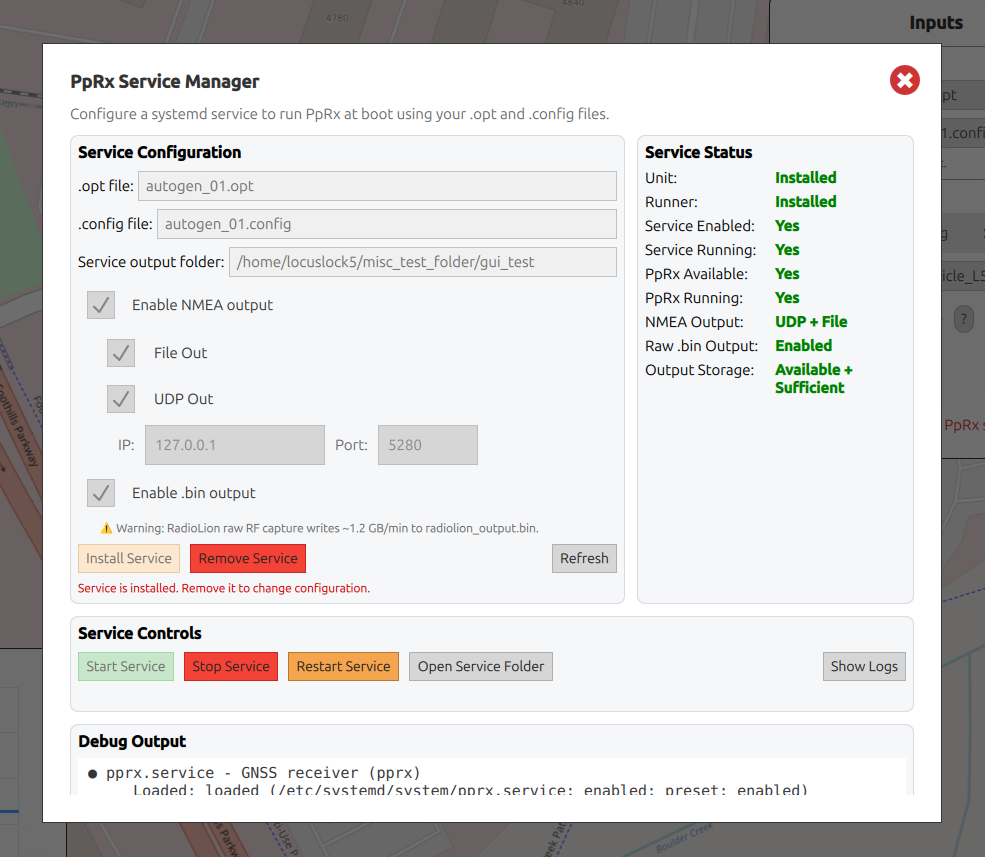The width and height of the screenshot is (985, 857).
Task: Click the .opt file input field
Action: [377, 186]
